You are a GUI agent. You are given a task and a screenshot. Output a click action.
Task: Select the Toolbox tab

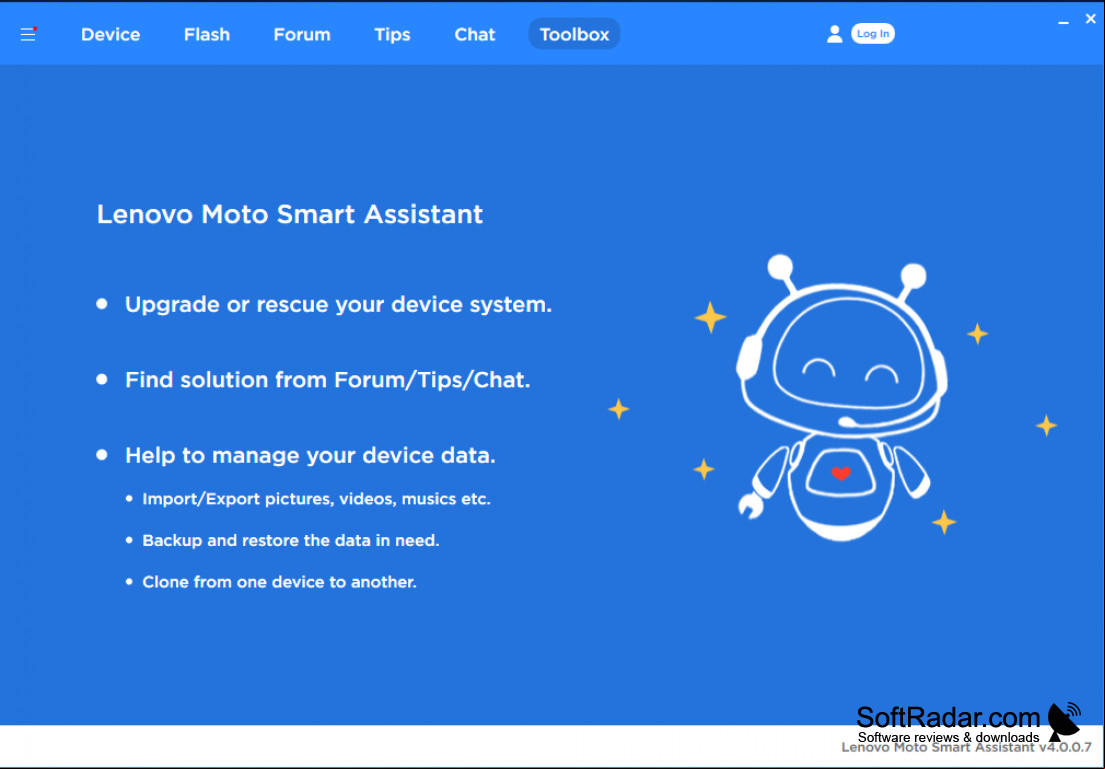574,34
